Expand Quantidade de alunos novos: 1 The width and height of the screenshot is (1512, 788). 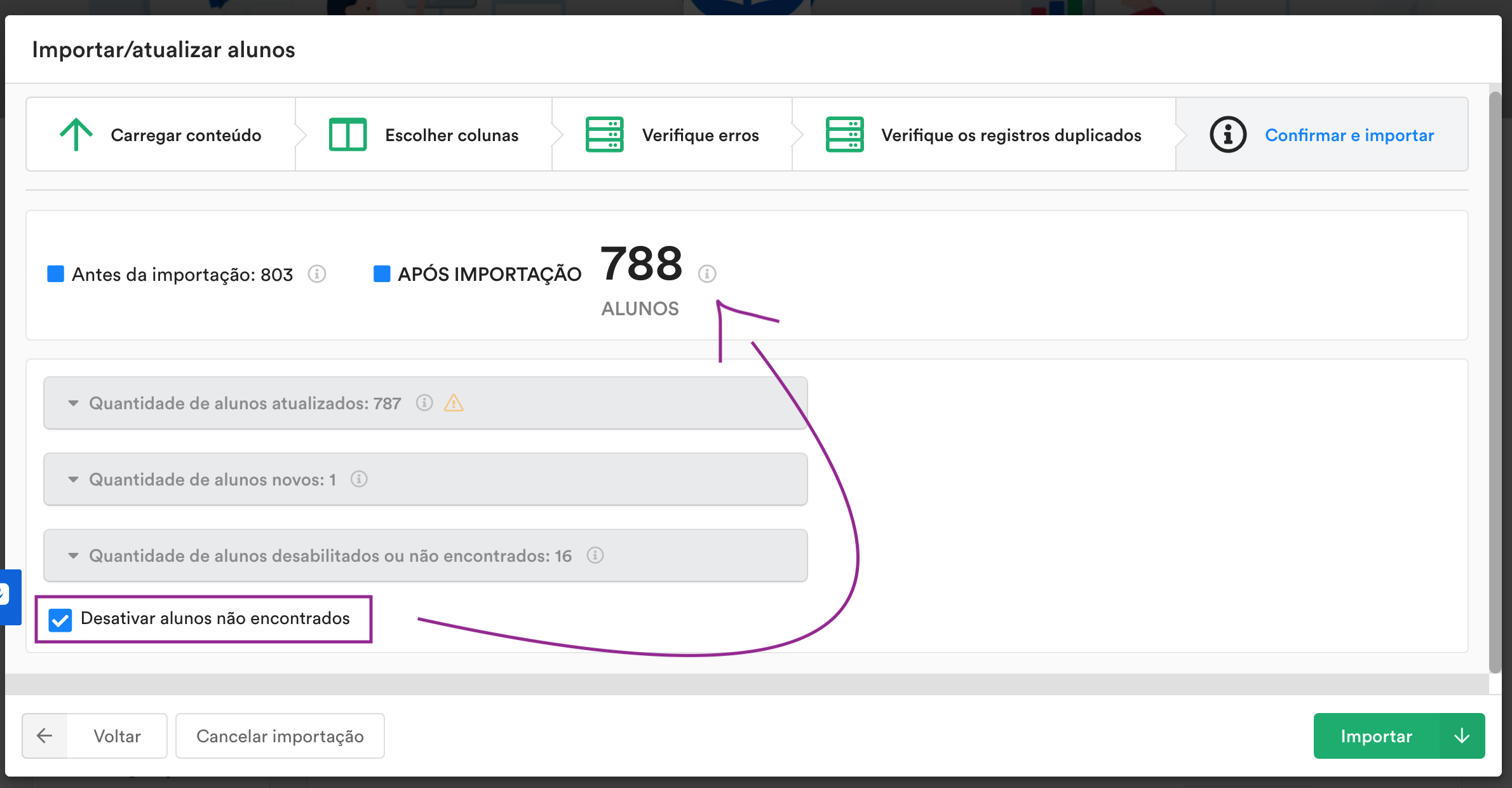[72, 479]
